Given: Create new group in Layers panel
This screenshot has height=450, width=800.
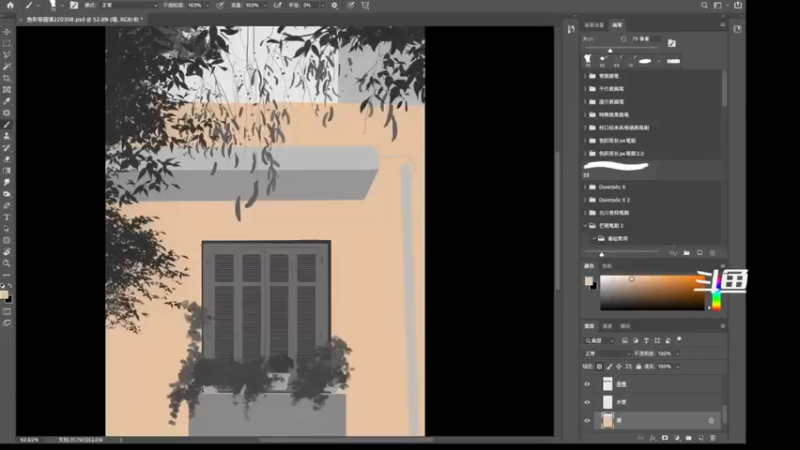Looking at the screenshot, I should click(689, 438).
